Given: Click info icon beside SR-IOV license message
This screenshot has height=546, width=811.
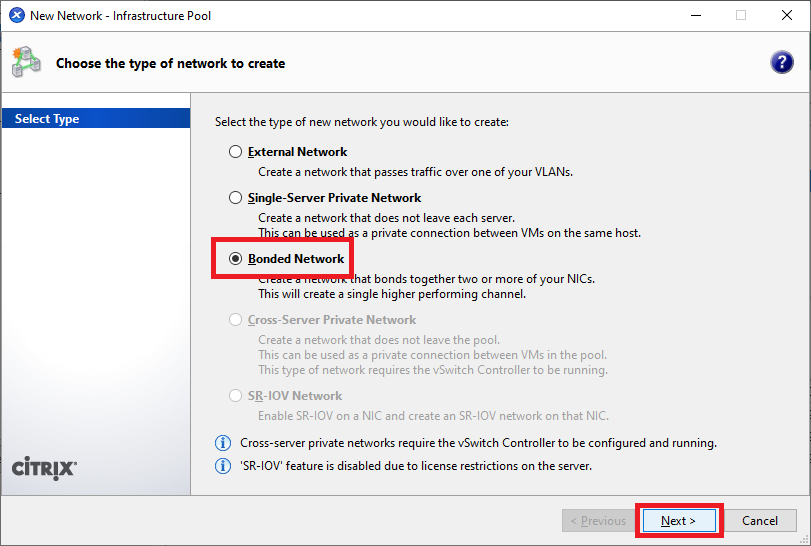Looking at the screenshot, I should pyautogui.click(x=223, y=466).
